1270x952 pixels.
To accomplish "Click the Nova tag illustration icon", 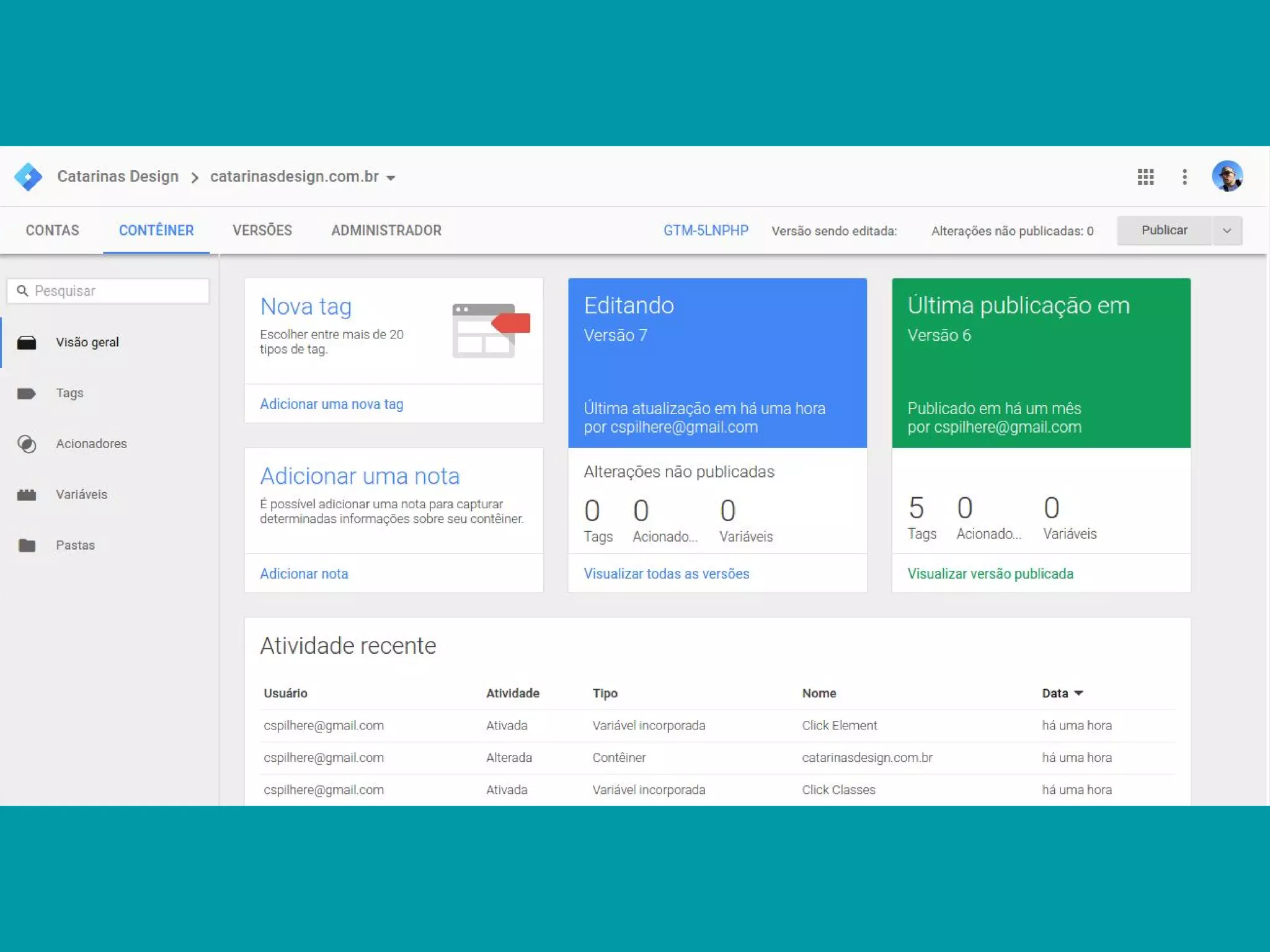I will click(491, 330).
